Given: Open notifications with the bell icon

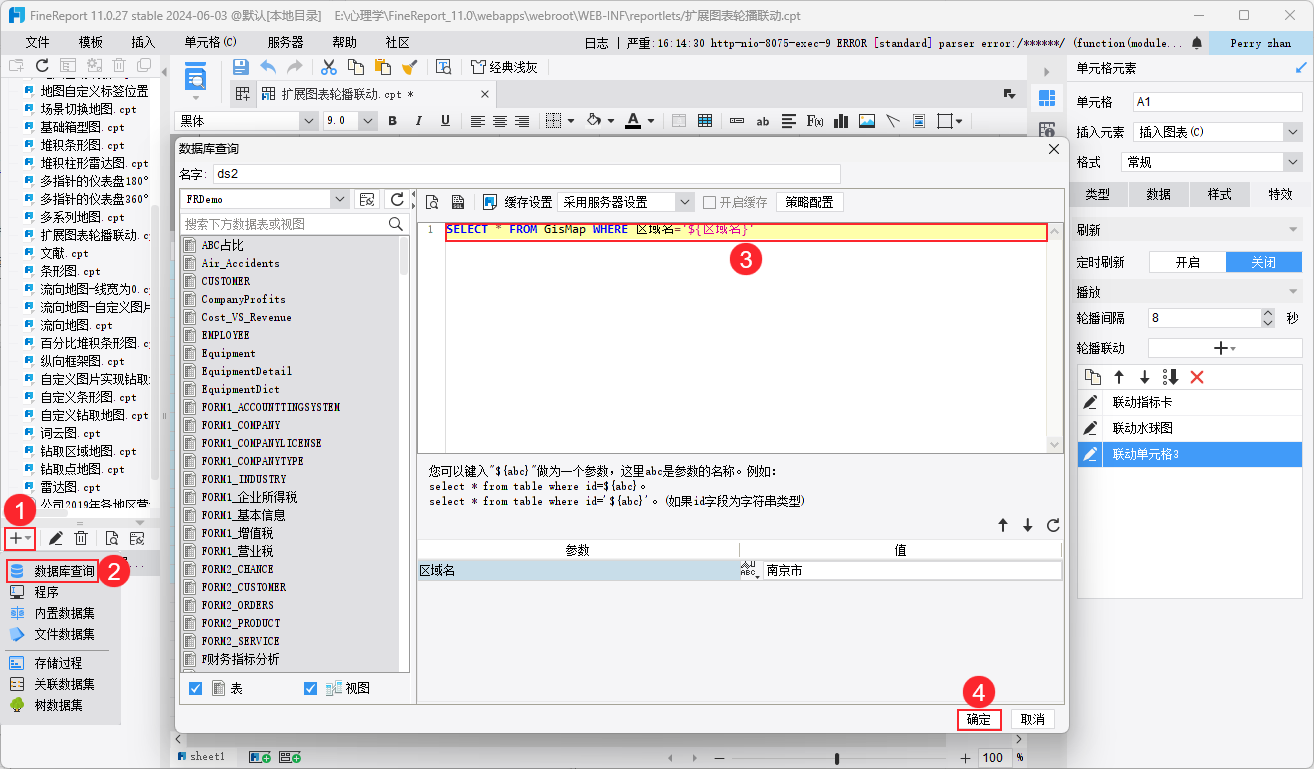Looking at the screenshot, I should (x=1196, y=43).
